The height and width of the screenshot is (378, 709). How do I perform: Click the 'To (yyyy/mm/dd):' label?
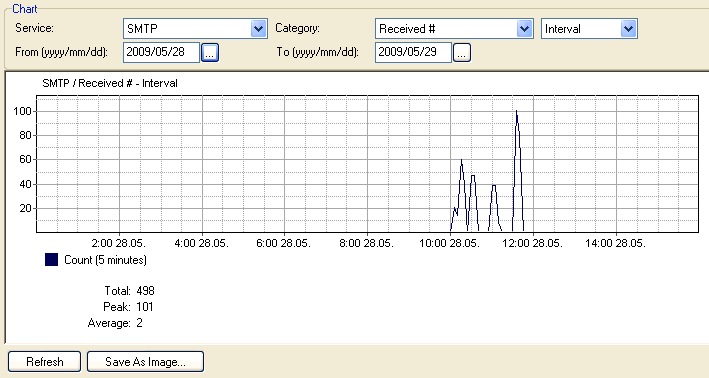(317, 52)
